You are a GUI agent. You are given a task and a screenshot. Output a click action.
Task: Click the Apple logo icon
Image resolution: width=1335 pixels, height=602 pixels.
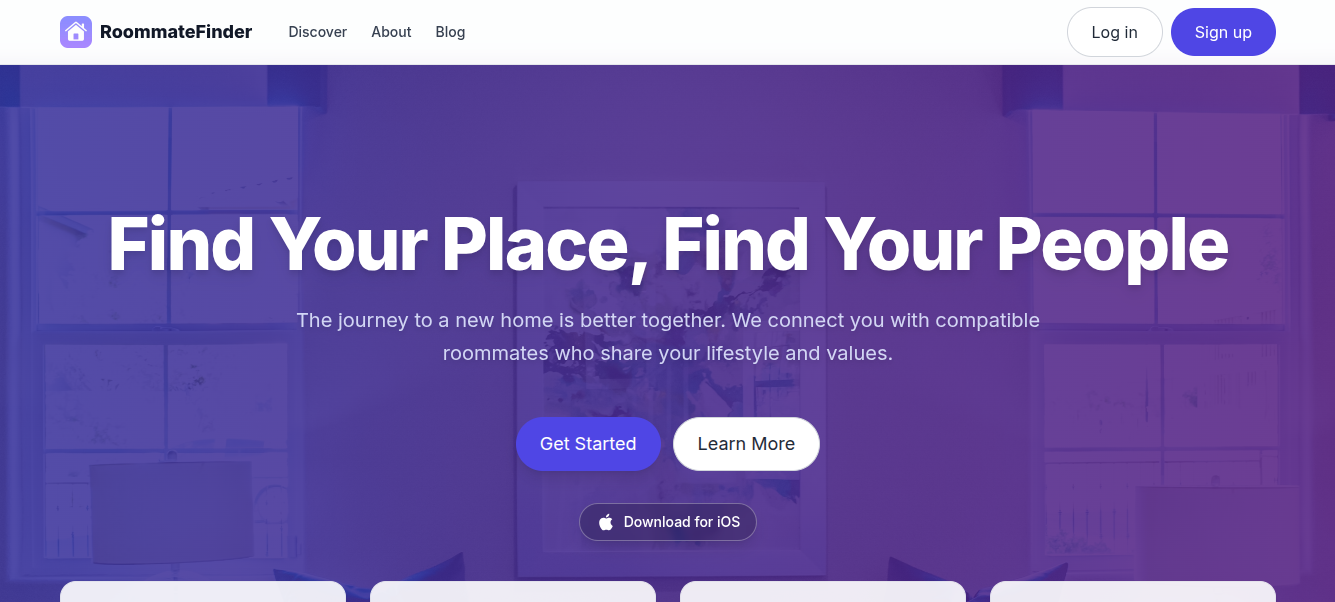click(x=606, y=522)
